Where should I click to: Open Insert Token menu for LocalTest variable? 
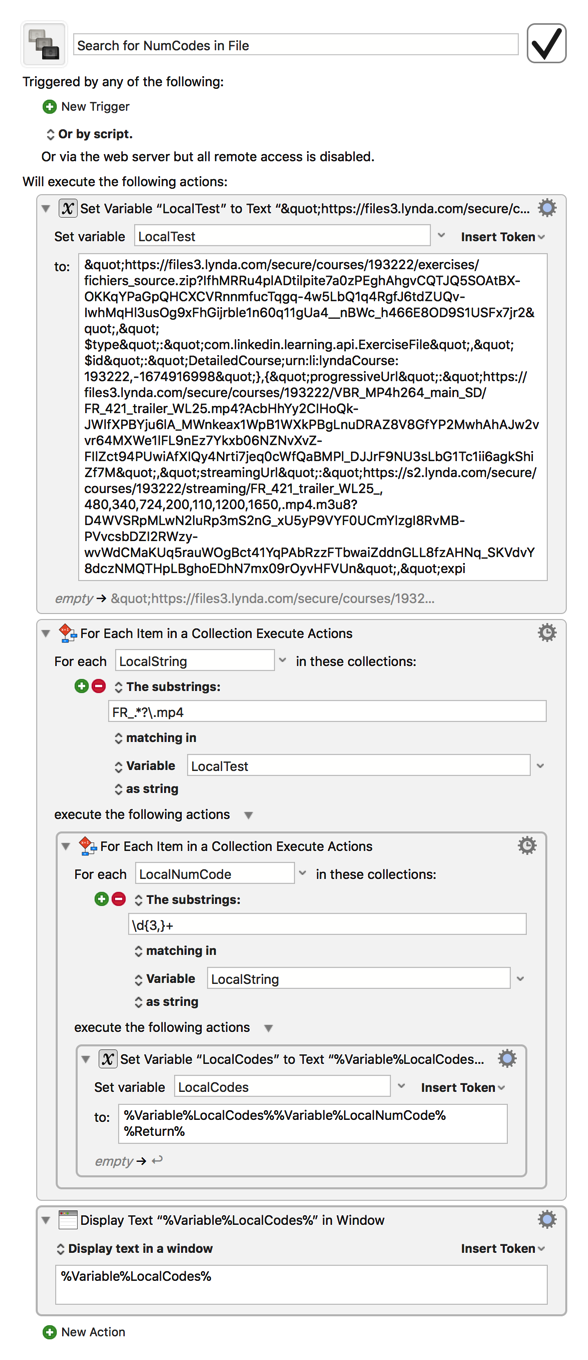coord(503,237)
